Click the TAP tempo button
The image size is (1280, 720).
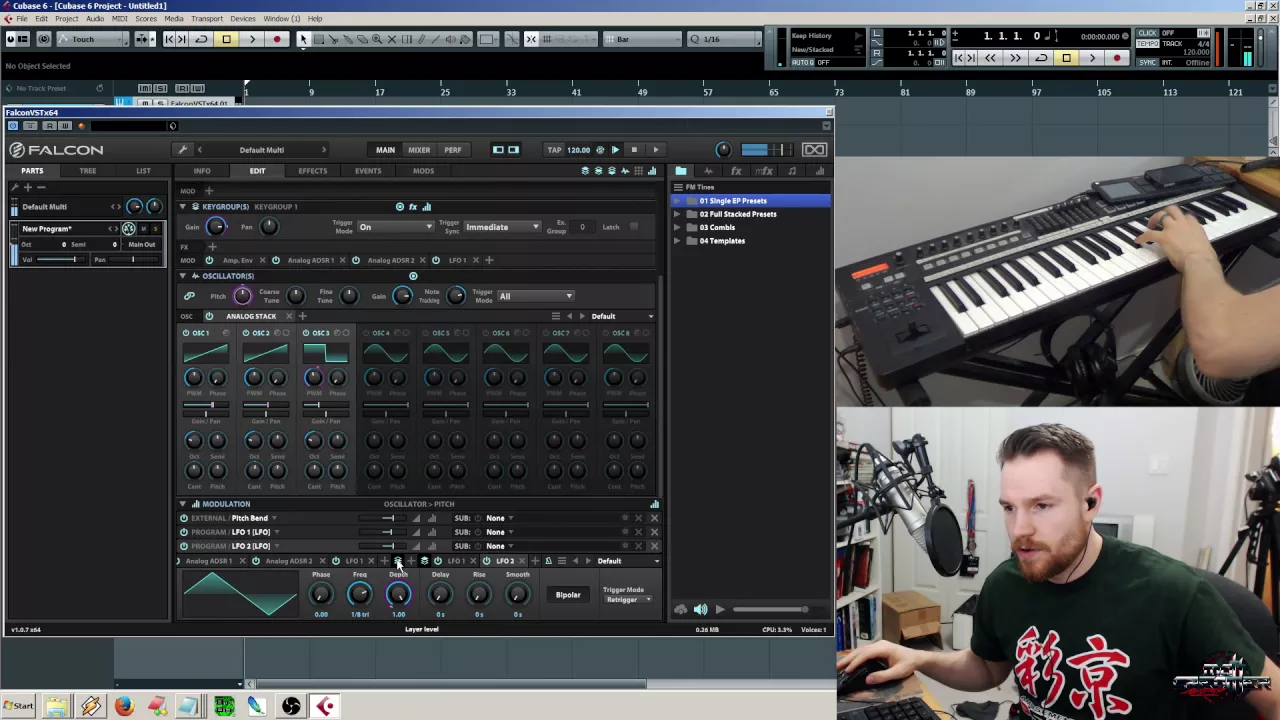coord(554,150)
